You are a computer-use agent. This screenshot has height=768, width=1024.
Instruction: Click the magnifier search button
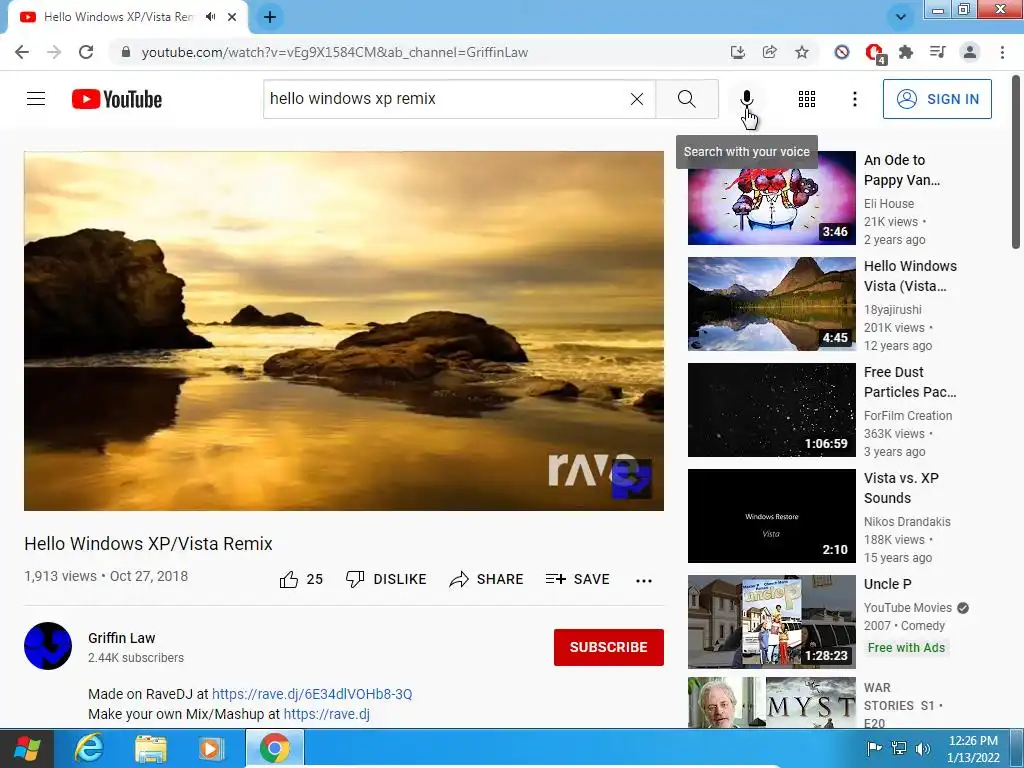[x=686, y=99]
